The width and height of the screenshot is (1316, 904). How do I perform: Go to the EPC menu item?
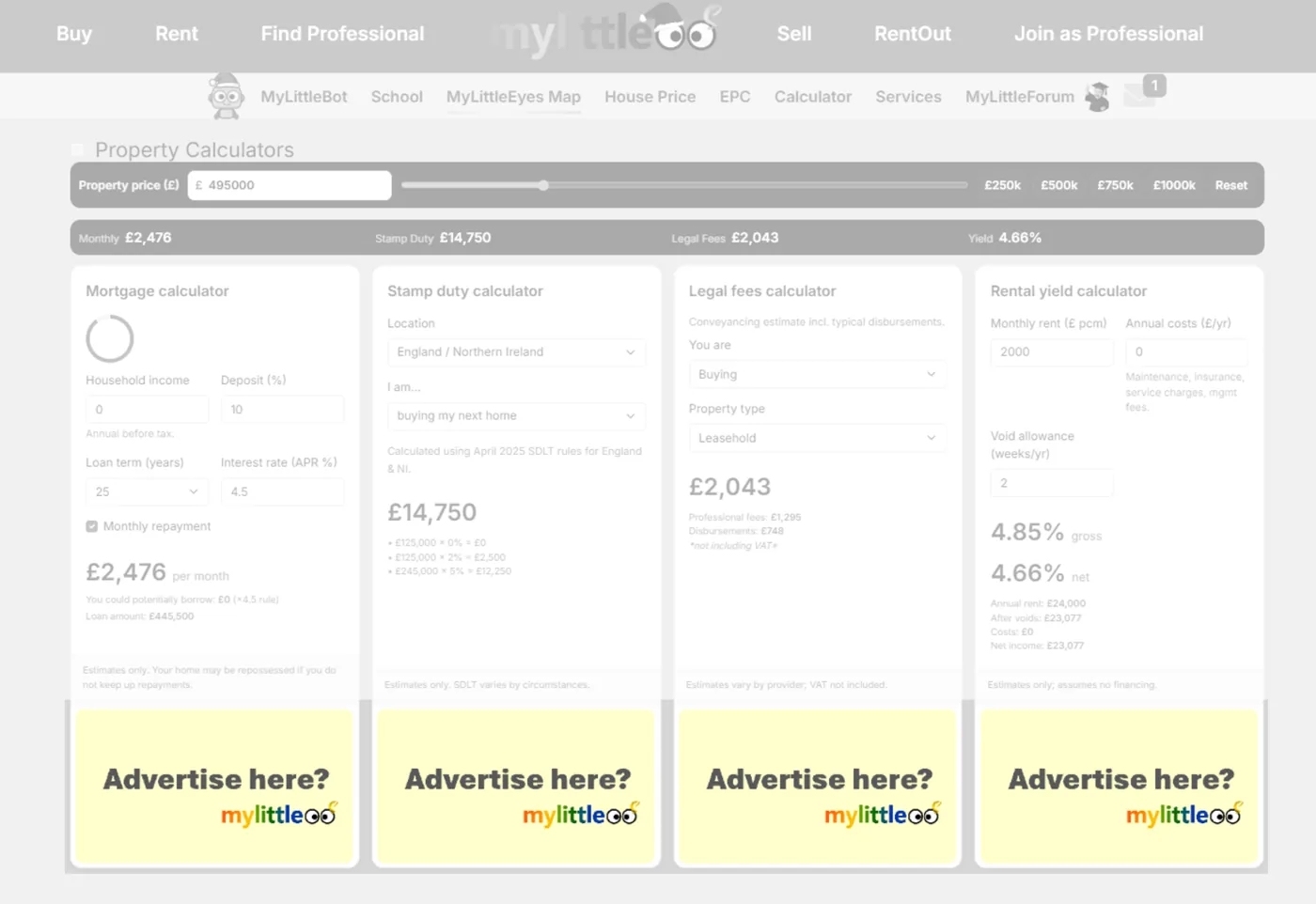click(735, 97)
